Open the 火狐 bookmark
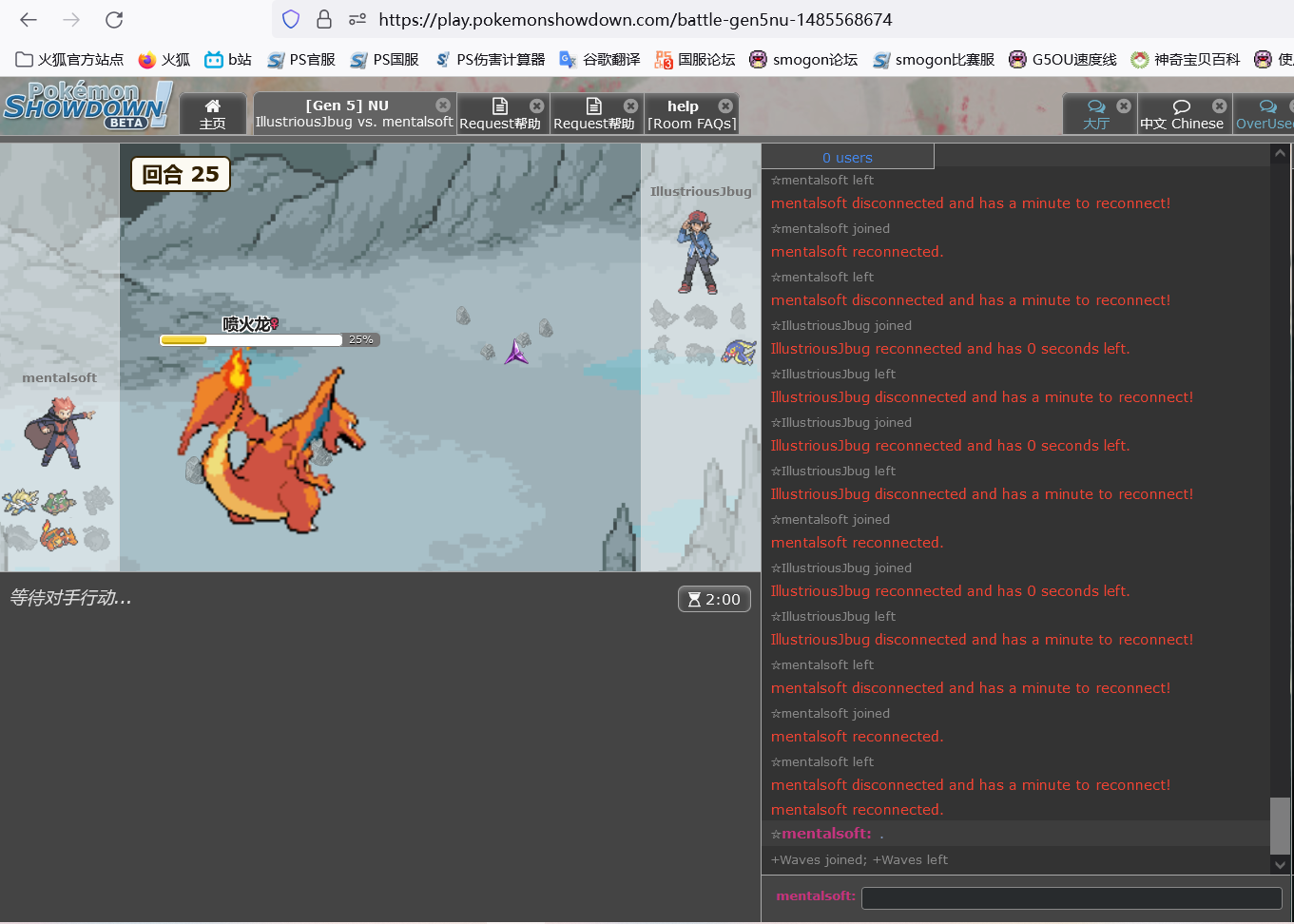Viewport: 1294px width, 924px height. click(164, 59)
